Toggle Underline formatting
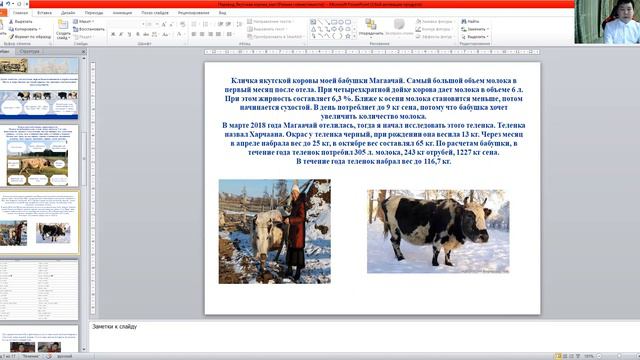This screenshot has height=360, width=640. pos(129,35)
